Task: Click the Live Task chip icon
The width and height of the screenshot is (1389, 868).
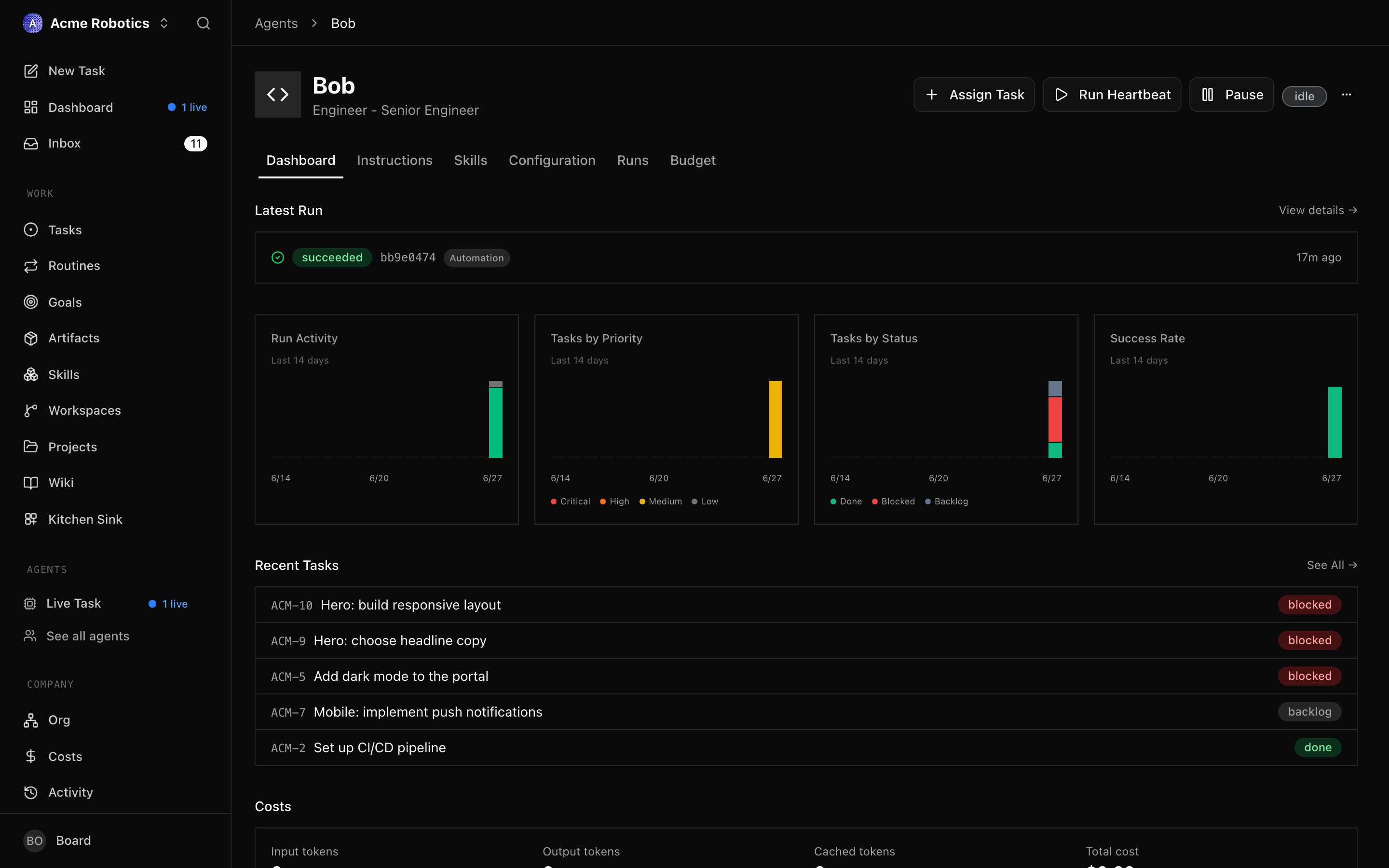Action: point(30,603)
